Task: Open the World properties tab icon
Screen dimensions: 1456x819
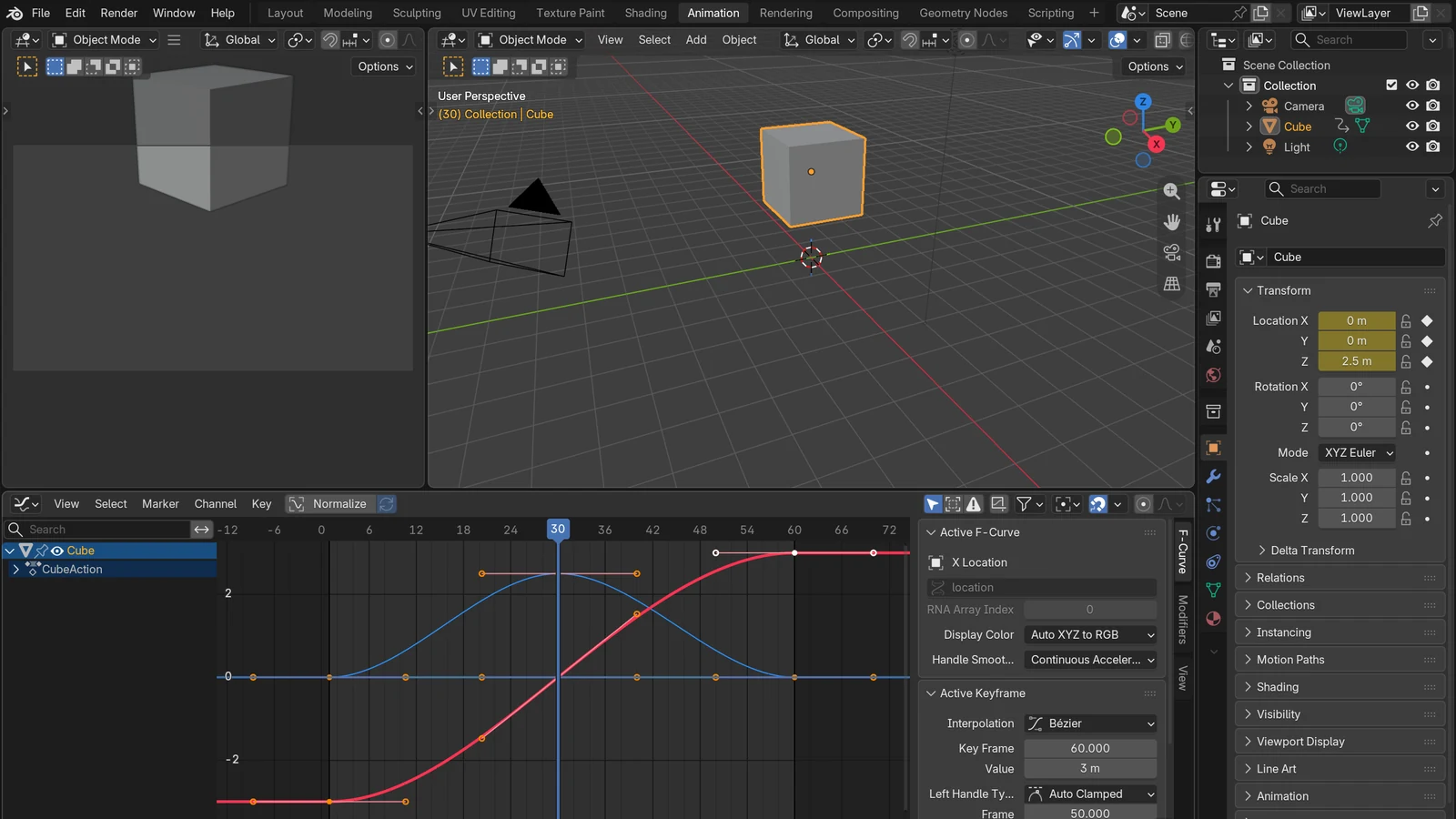Action: [x=1213, y=375]
